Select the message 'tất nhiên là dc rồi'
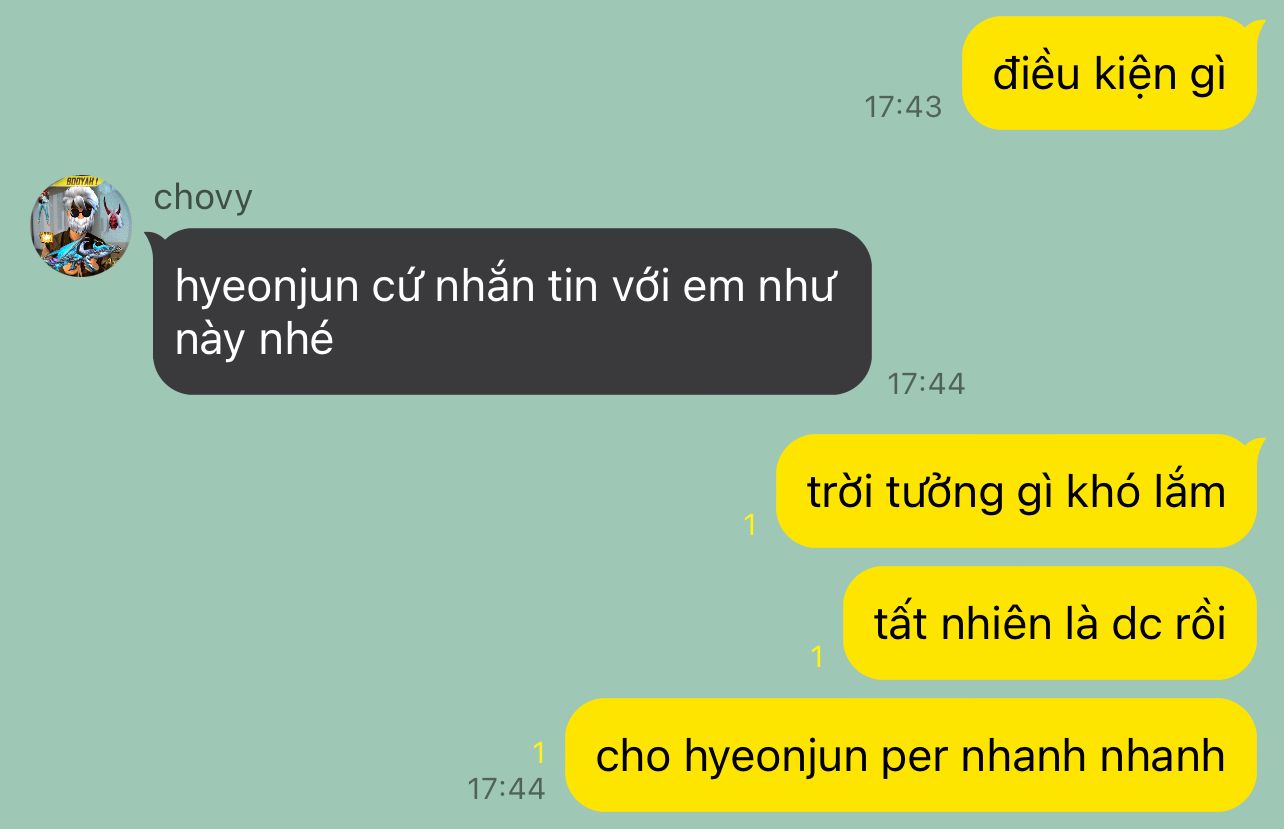This screenshot has height=829, width=1284. point(1050,623)
